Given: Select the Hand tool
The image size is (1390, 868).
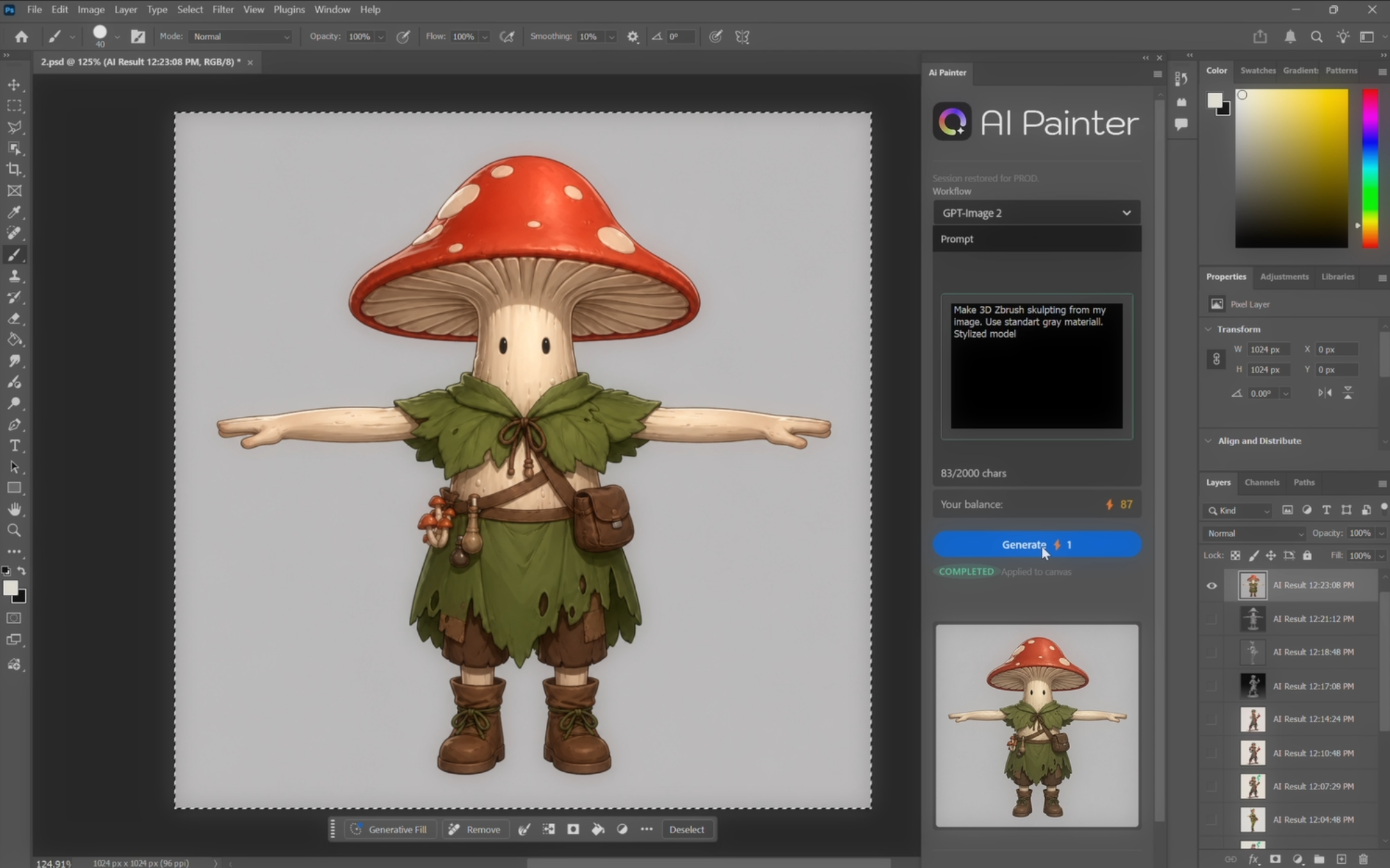Looking at the screenshot, I should coord(14,509).
